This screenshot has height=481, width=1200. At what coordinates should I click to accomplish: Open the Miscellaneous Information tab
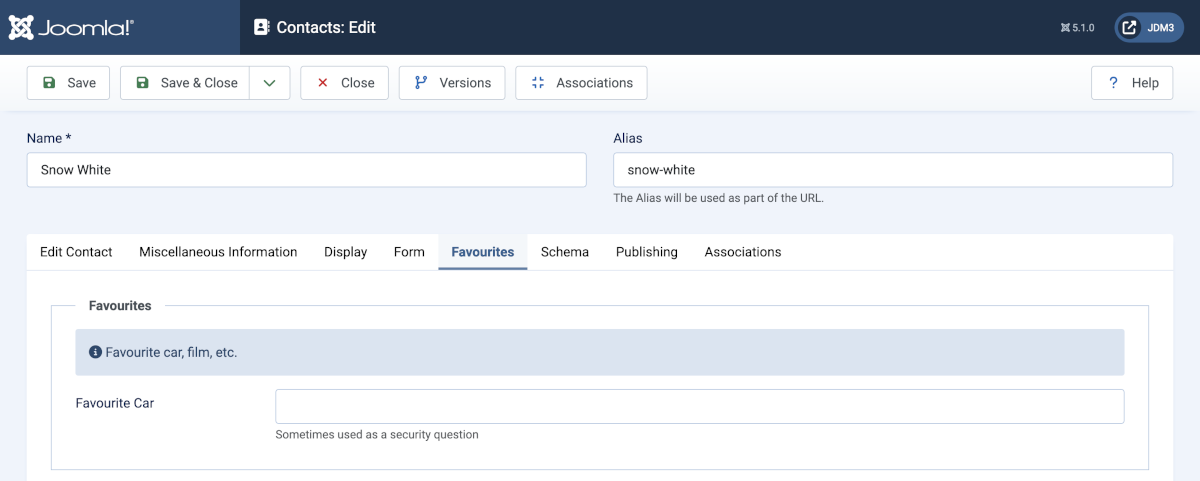tap(218, 252)
